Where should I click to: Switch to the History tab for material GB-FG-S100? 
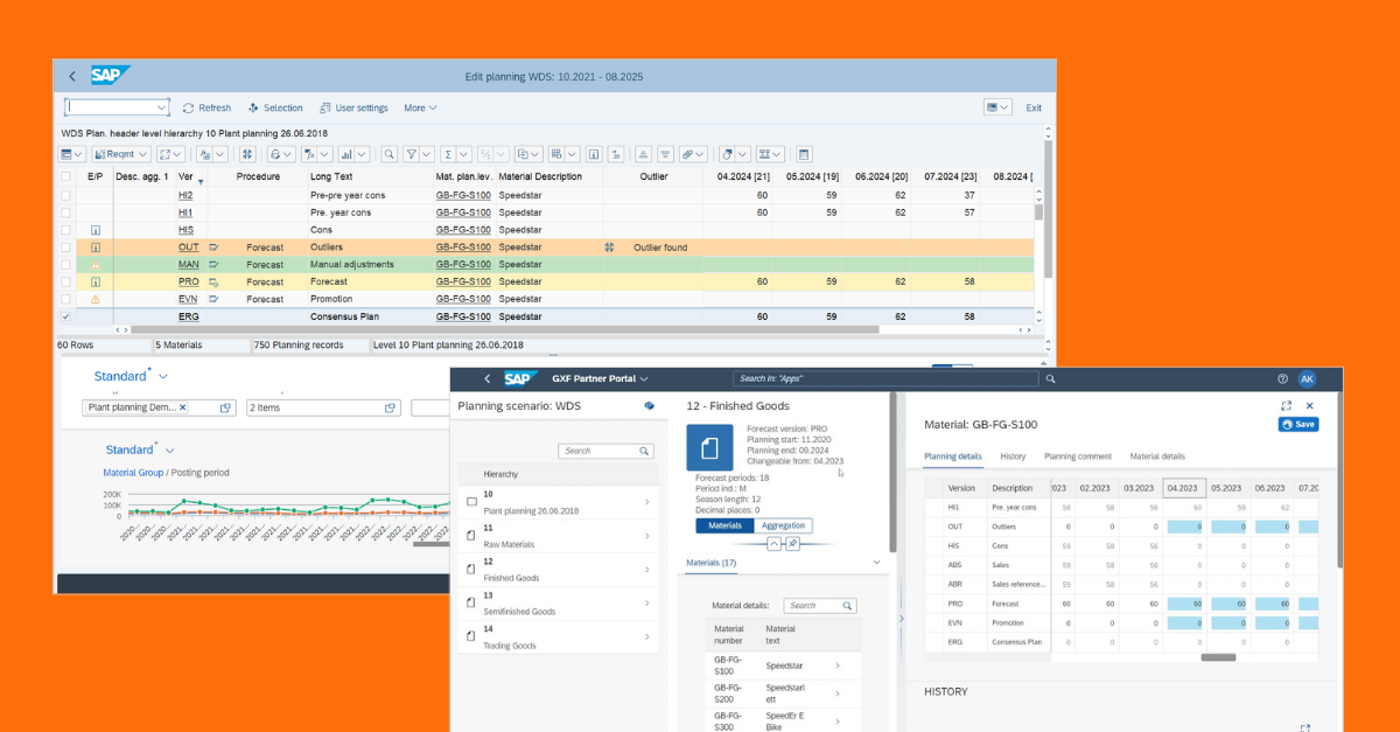[1012, 456]
